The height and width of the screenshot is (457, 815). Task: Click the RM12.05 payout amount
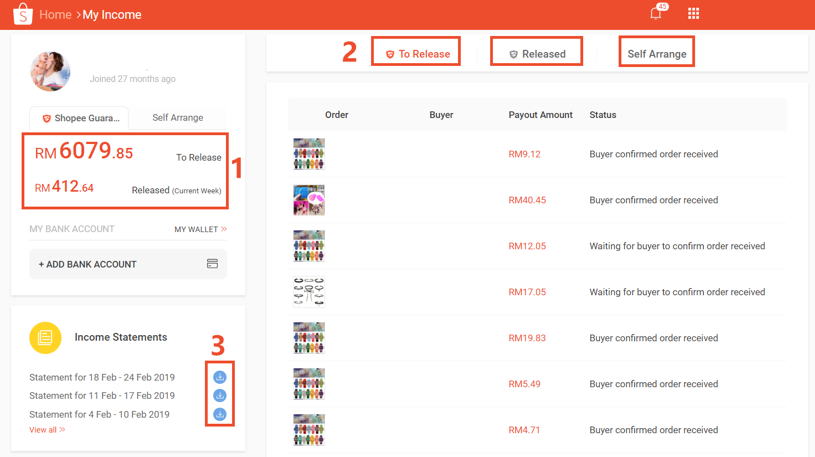(x=527, y=246)
